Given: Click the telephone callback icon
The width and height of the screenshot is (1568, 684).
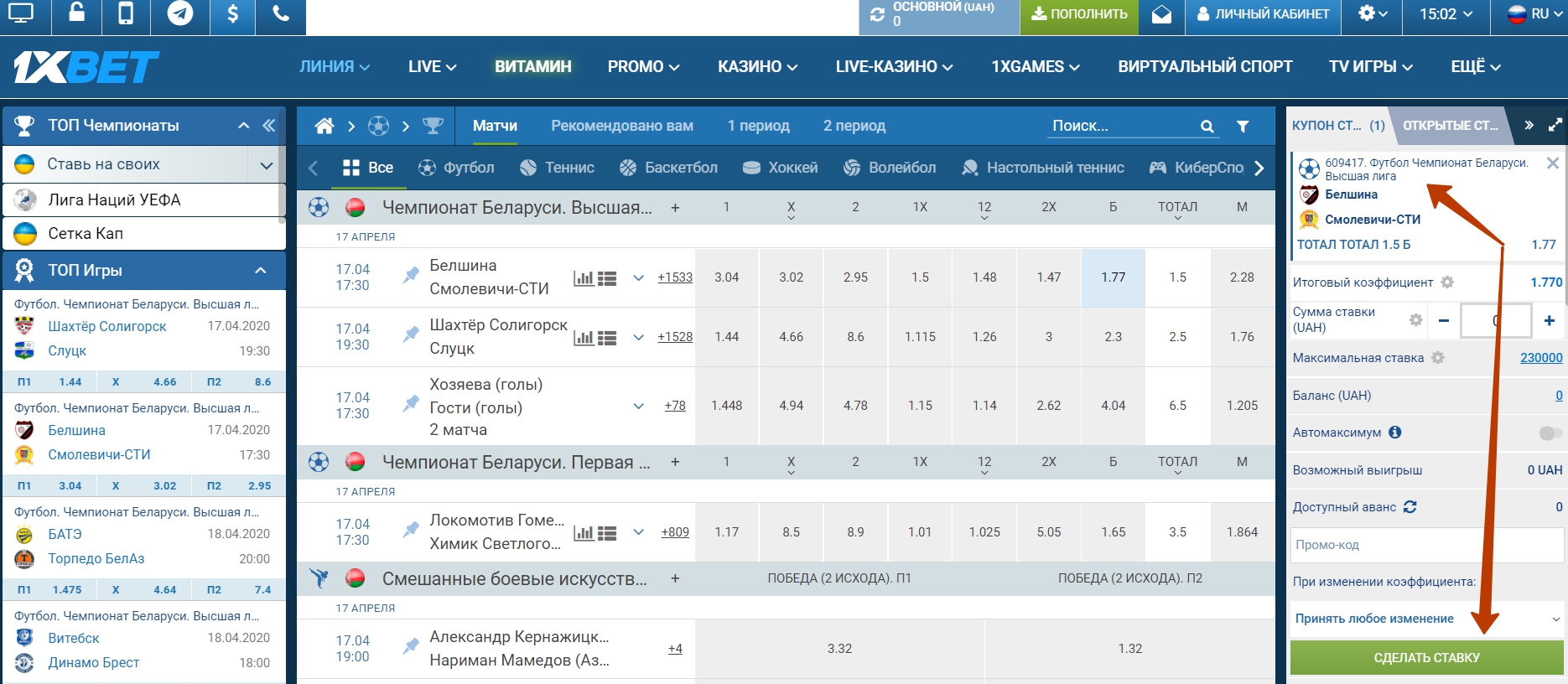Looking at the screenshot, I should (282, 13).
